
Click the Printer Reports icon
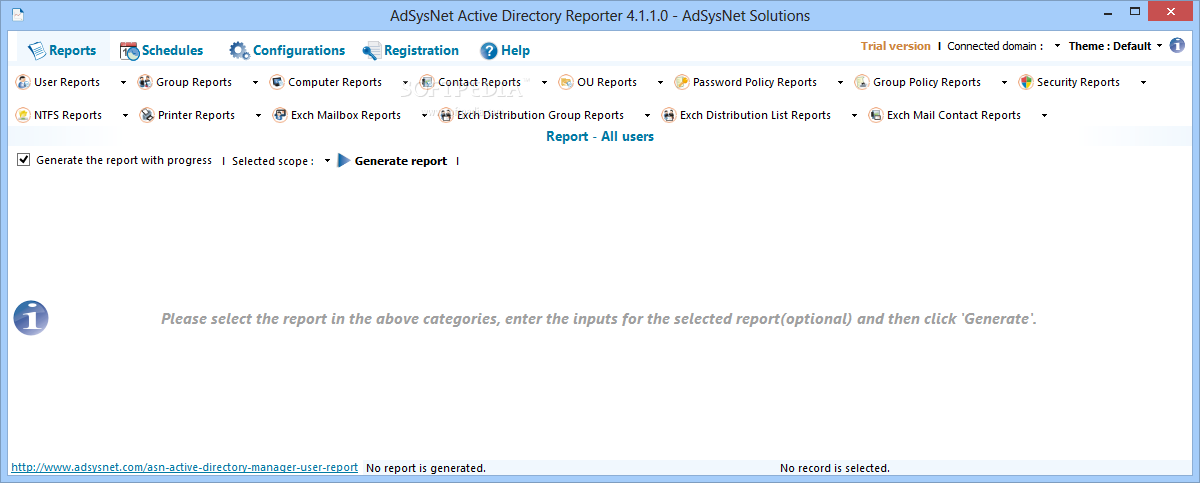[x=147, y=115]
